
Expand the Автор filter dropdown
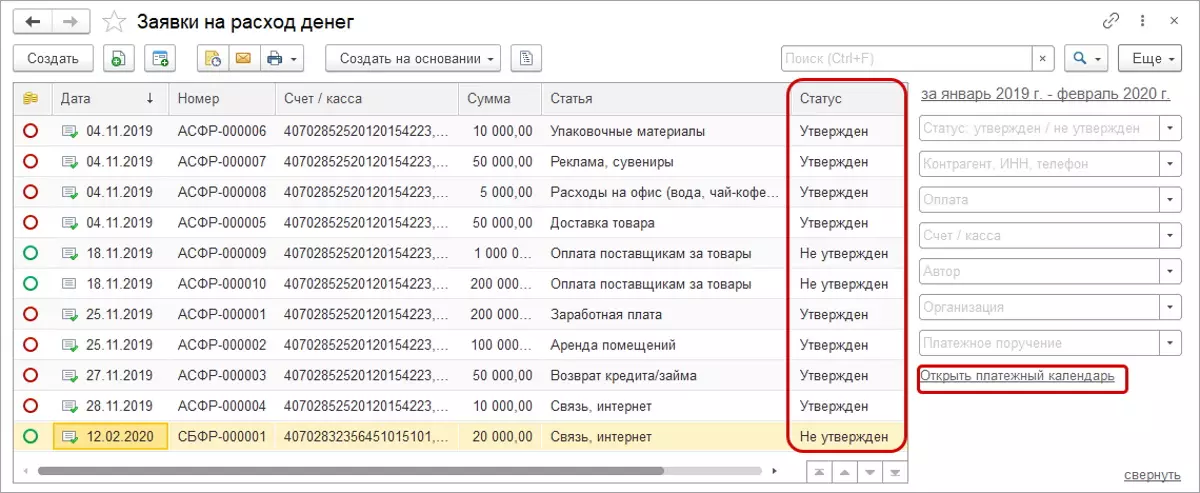pos(1172,272)
